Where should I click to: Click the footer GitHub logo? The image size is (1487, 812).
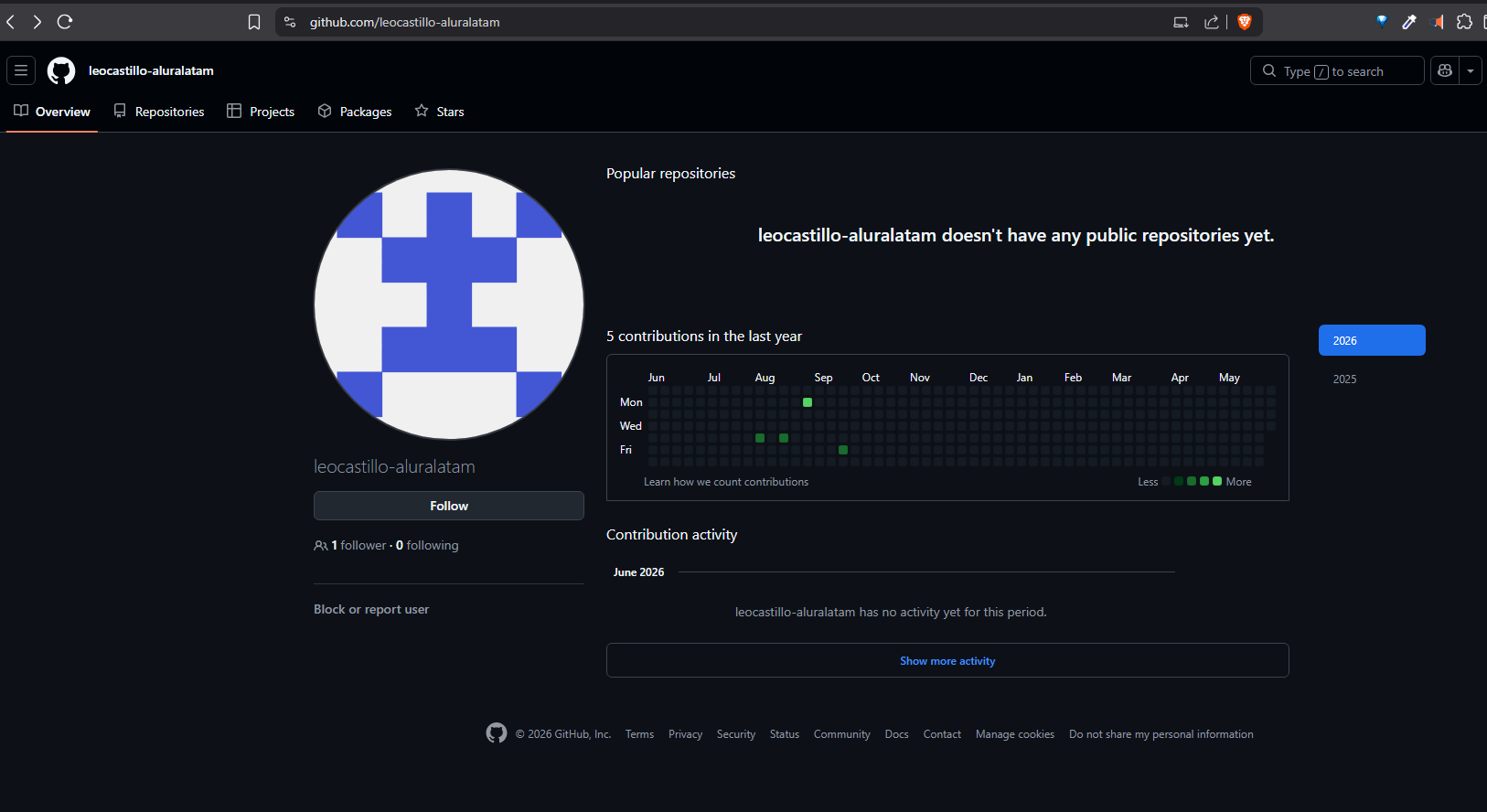[x=497, y=733]
